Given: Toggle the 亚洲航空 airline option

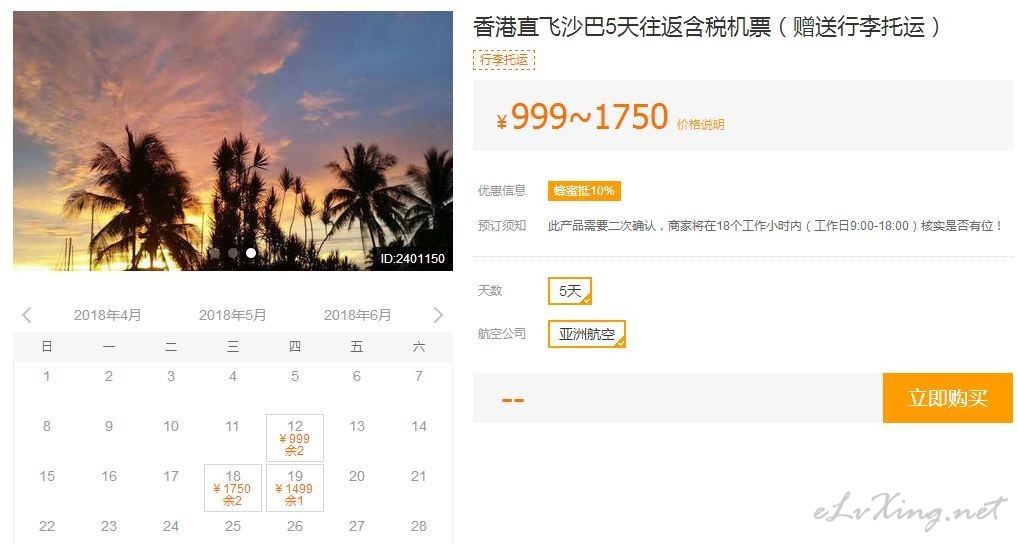Looking at the screenshot, I should pos(587,334).
